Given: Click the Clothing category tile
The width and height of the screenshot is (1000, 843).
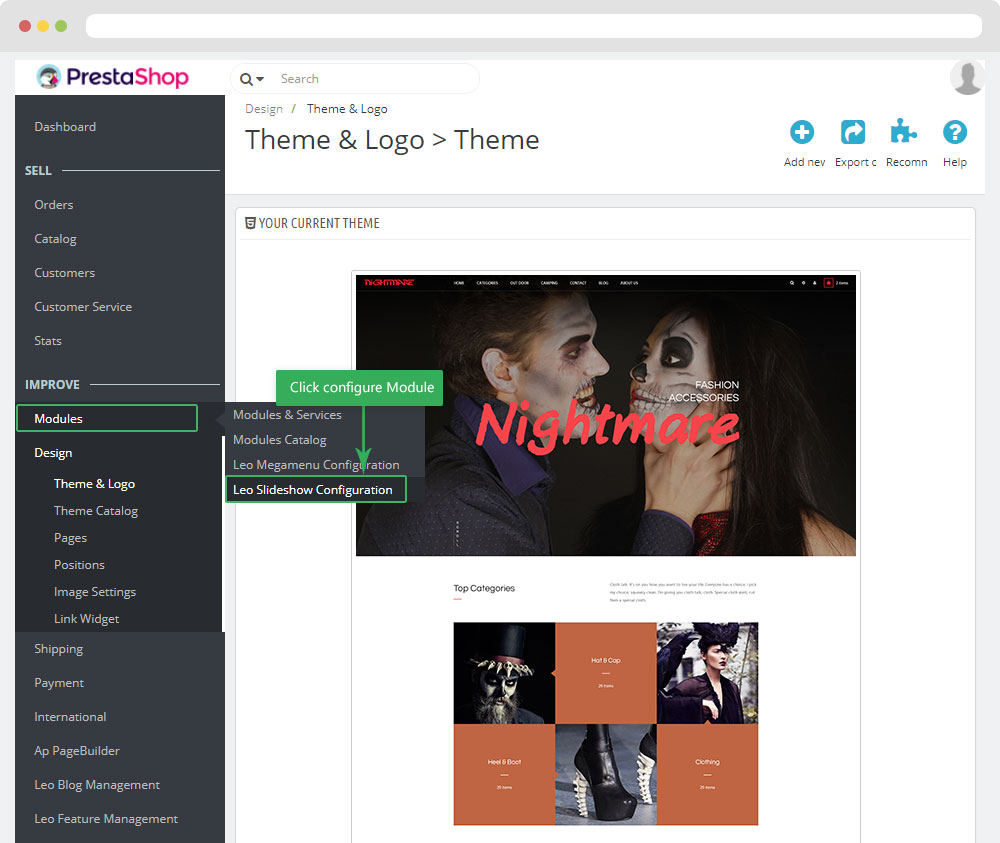Looking at the screenshot, I should pos(707,774).
